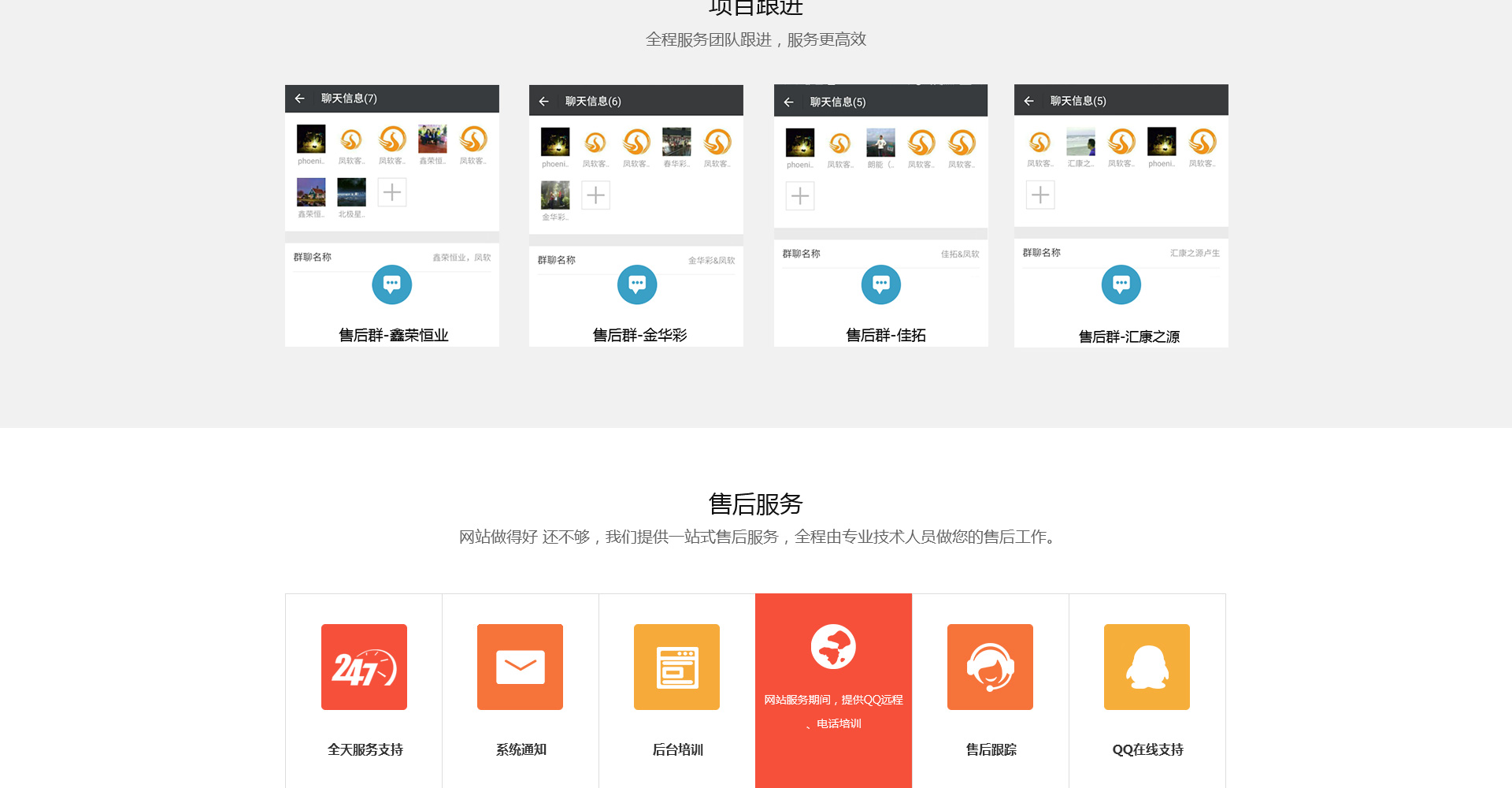Click phoeni avatar in 聊天信息(5) 佳拓 card
Image resolution: width=1512 pixels, height=788 pixels.
point(800,143)
